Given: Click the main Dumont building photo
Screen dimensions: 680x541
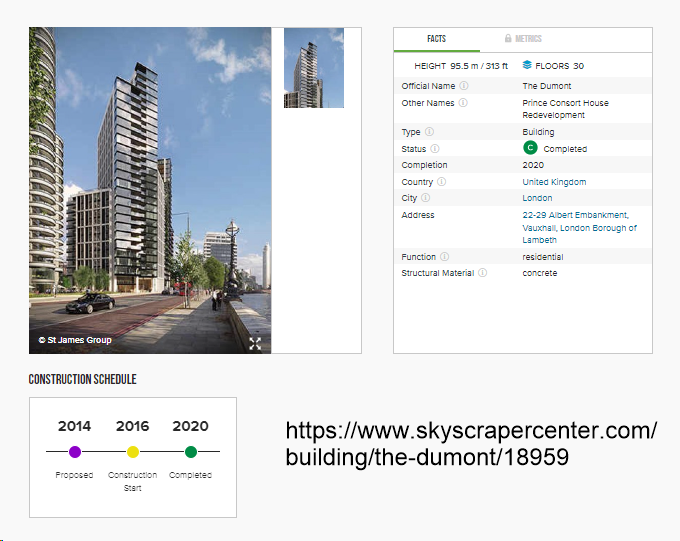Looking at the screenshot, I should tap(150, 190).
